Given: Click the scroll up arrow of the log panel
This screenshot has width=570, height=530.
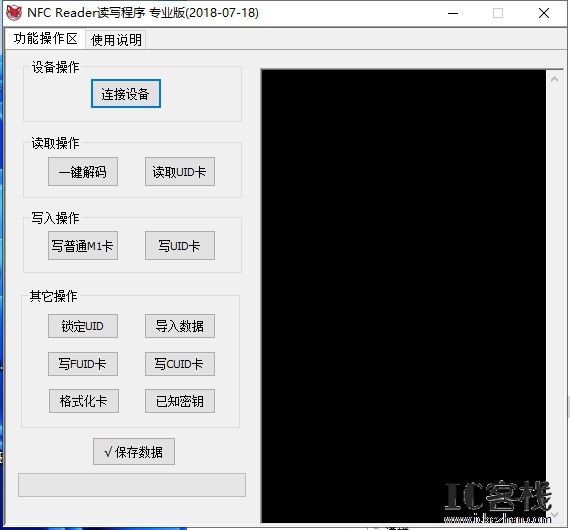Looking at the screenshot, I should [x=554, y=79].
